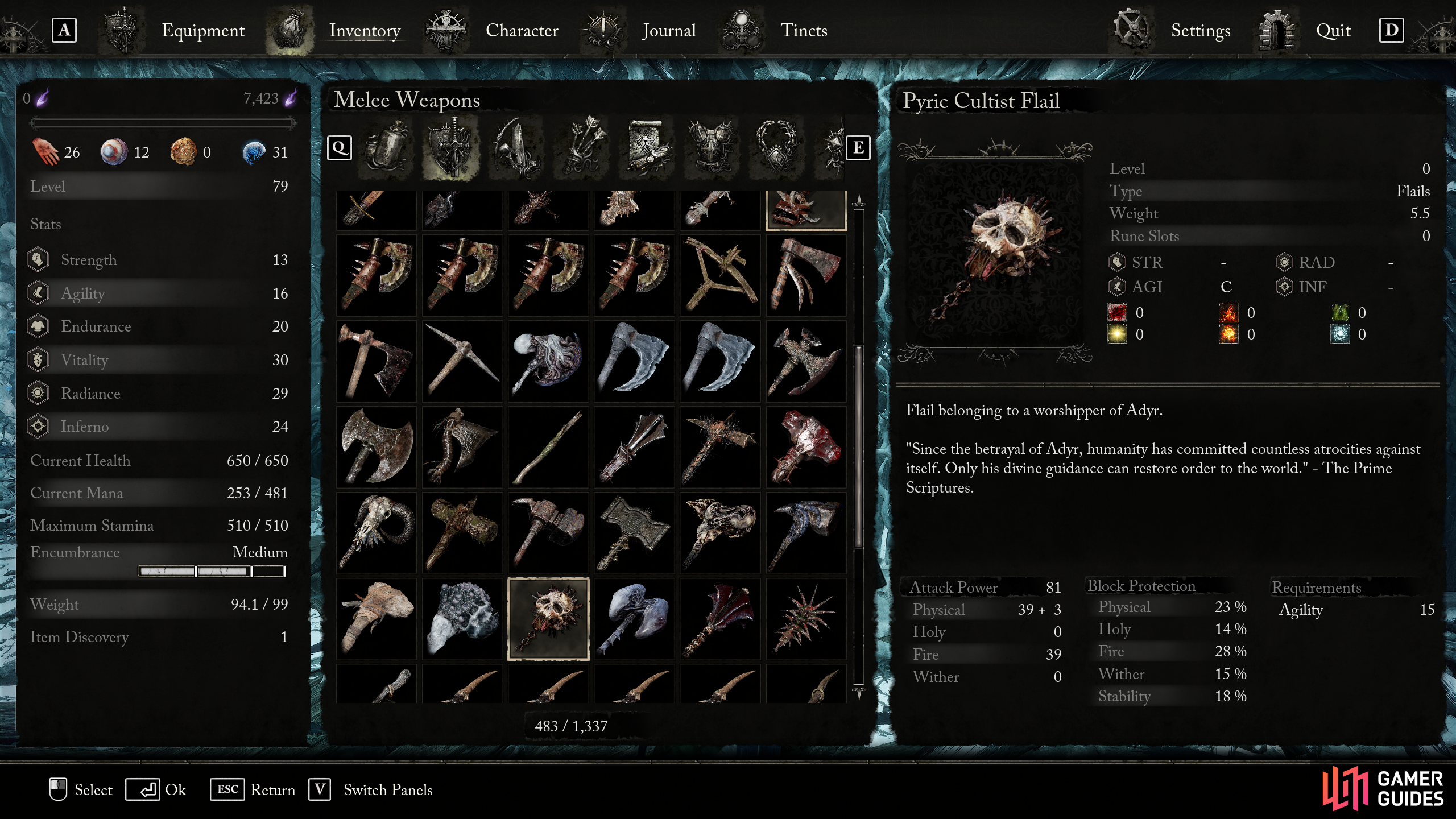This screenshot has width=1456, height=819.
Task: Open the Tincts menu
Action: click(x=804, y=30)
